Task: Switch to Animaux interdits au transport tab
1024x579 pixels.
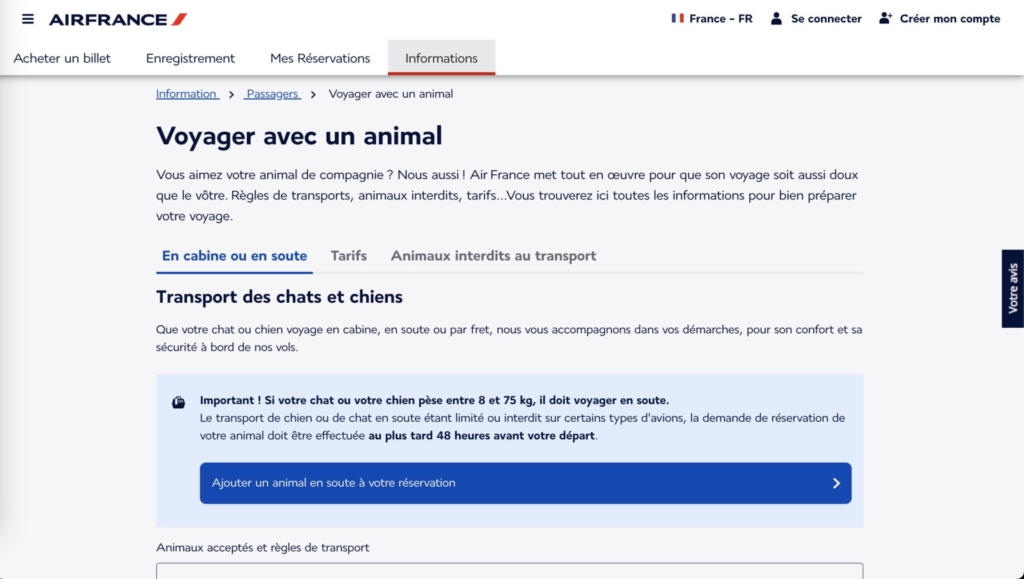Action: (493, 256)
